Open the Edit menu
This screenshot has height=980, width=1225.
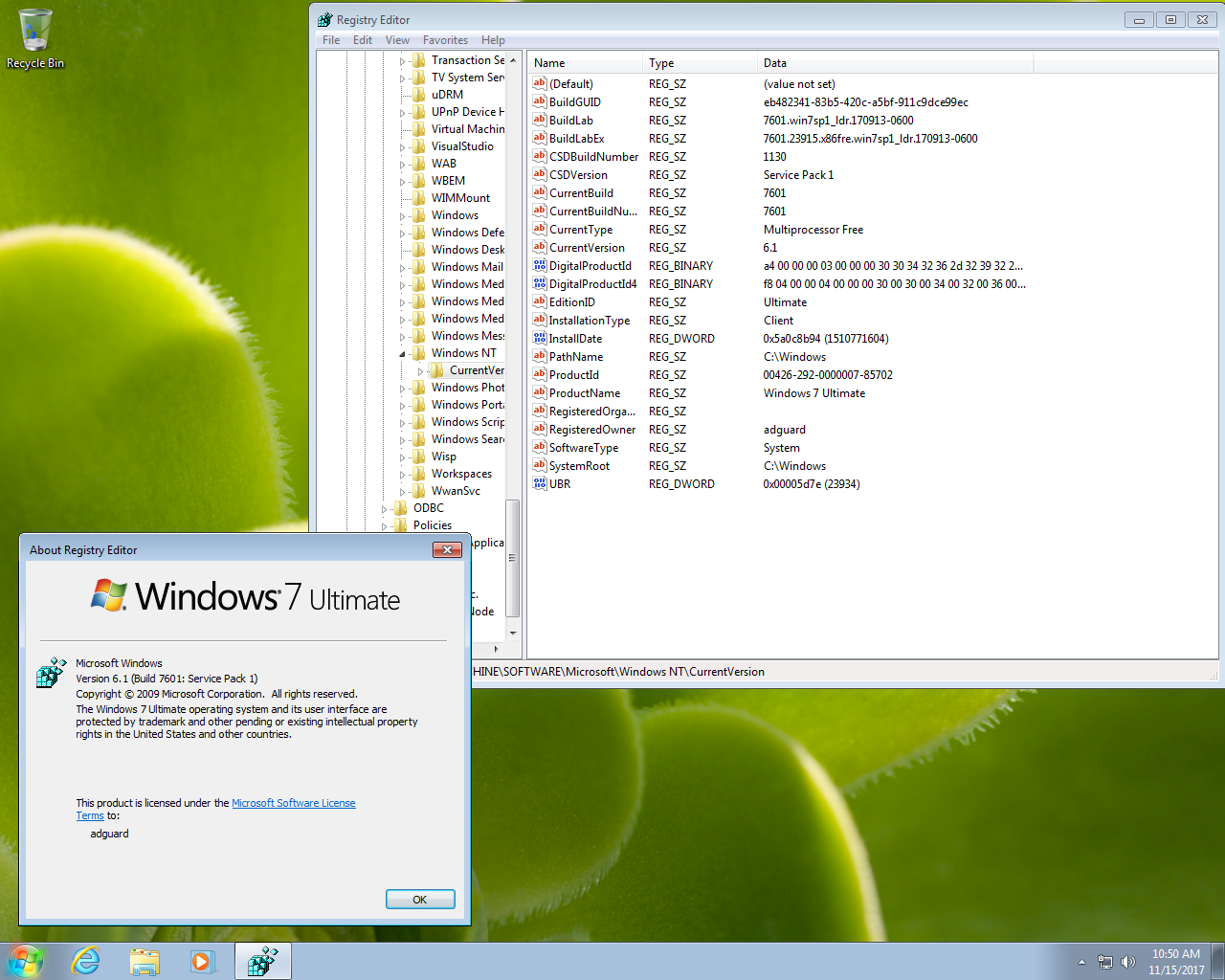[x=363, y=40]
